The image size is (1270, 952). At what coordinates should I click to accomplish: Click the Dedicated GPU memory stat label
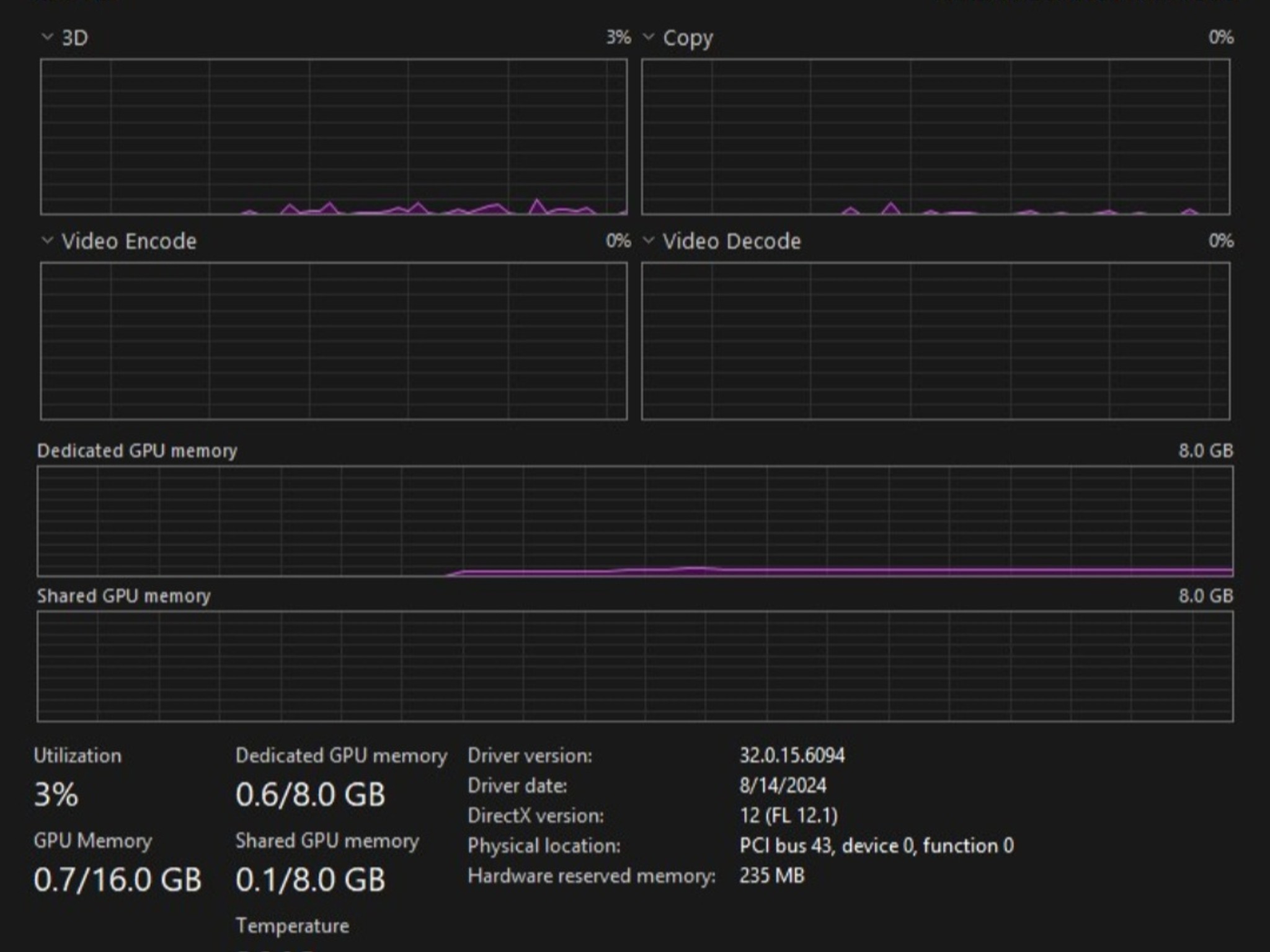click(x=341, y=756)
